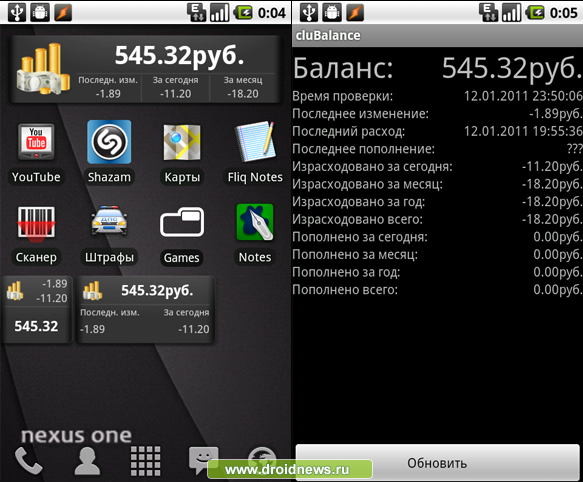Image resolution: width=583 pixels, height=482 pixels.
Task: Launch the Shazam app
Action: pyautogui.click(x=109, y=142)
